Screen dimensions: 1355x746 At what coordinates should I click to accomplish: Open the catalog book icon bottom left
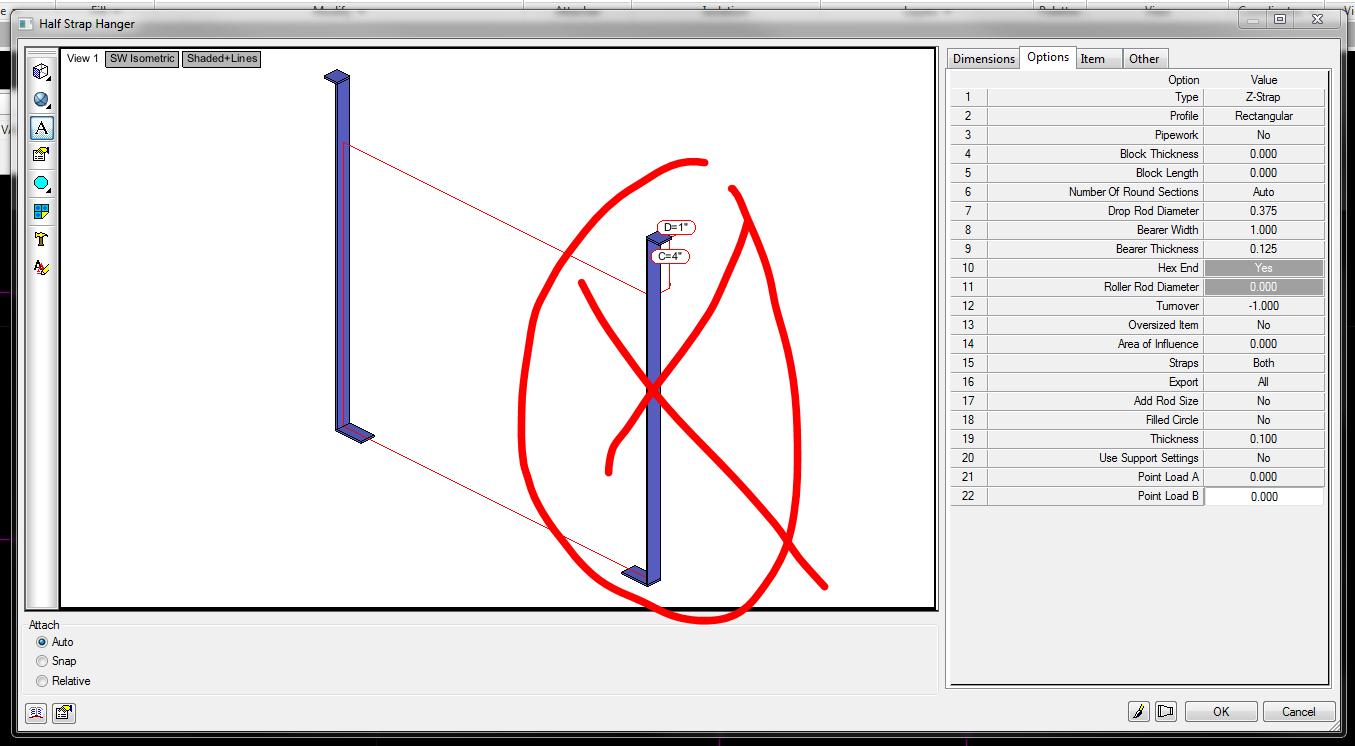(35, 713)
